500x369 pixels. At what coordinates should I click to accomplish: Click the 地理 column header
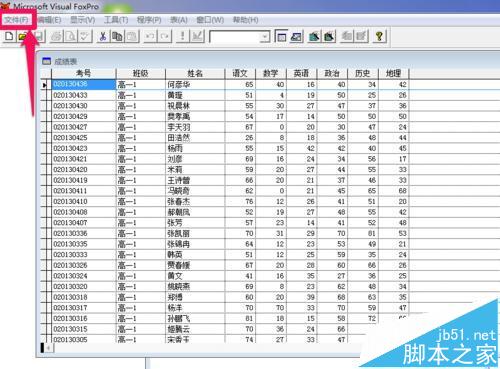pyautogui.click(x=393, y=74)
